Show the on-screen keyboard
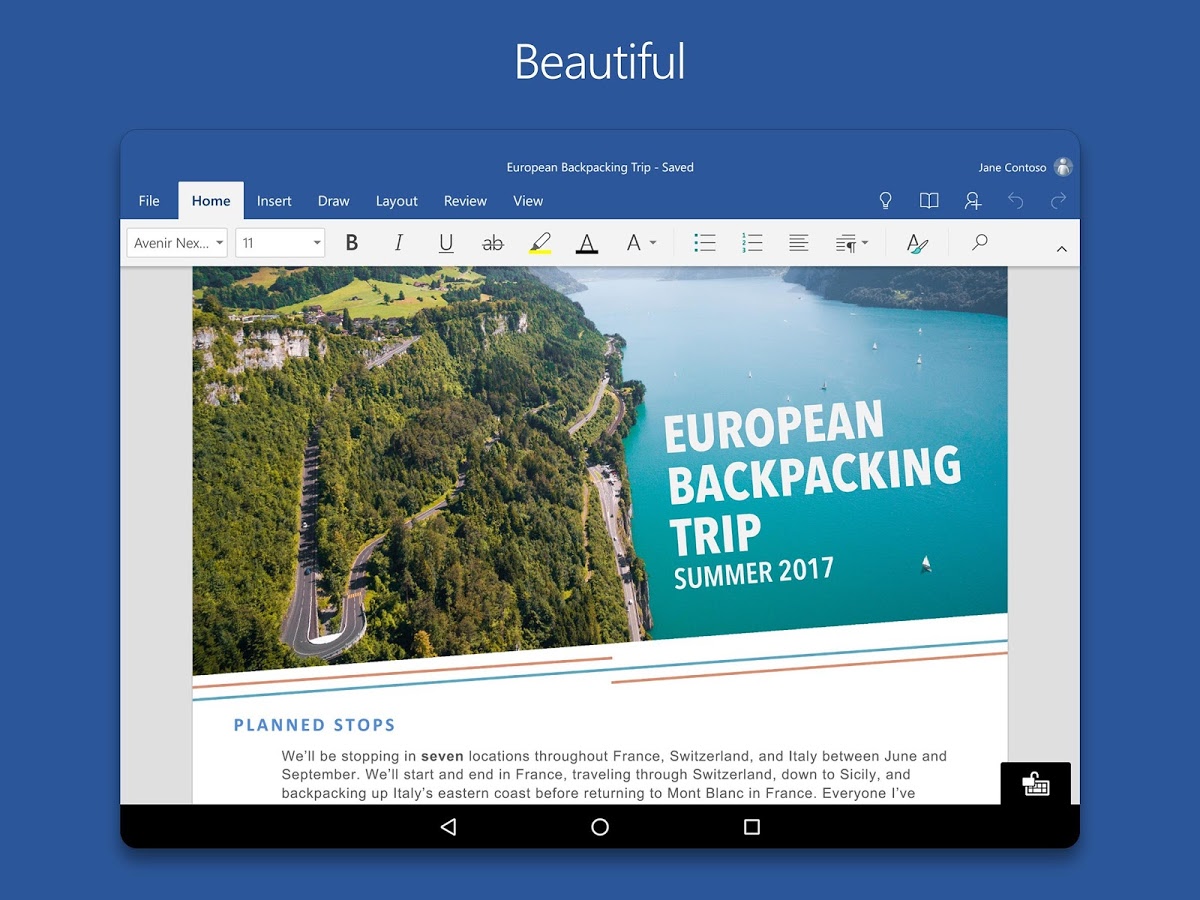The width and height of the screenshot is (1200, 900). pyautogui.click(x=1036, y=785)
